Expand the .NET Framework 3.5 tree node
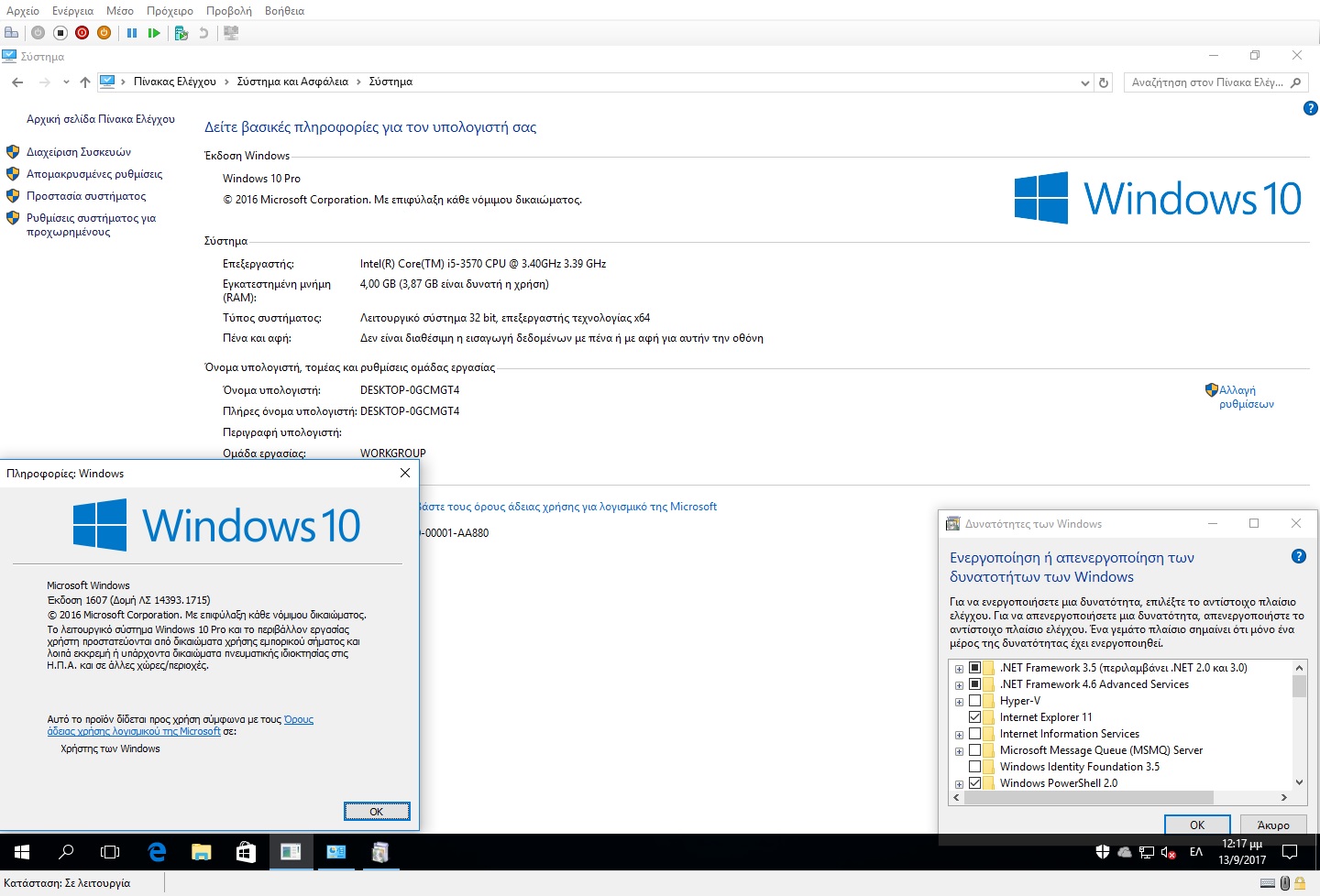1320x896 pixels. [959, 669]
